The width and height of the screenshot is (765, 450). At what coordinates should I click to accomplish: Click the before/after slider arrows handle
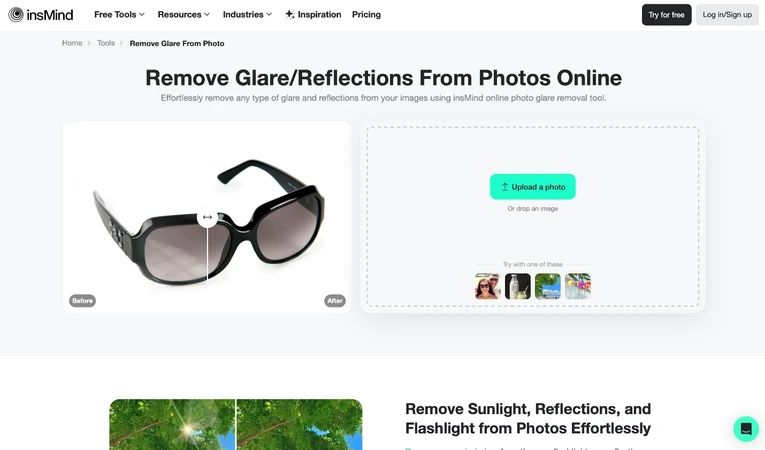(207, 217)
